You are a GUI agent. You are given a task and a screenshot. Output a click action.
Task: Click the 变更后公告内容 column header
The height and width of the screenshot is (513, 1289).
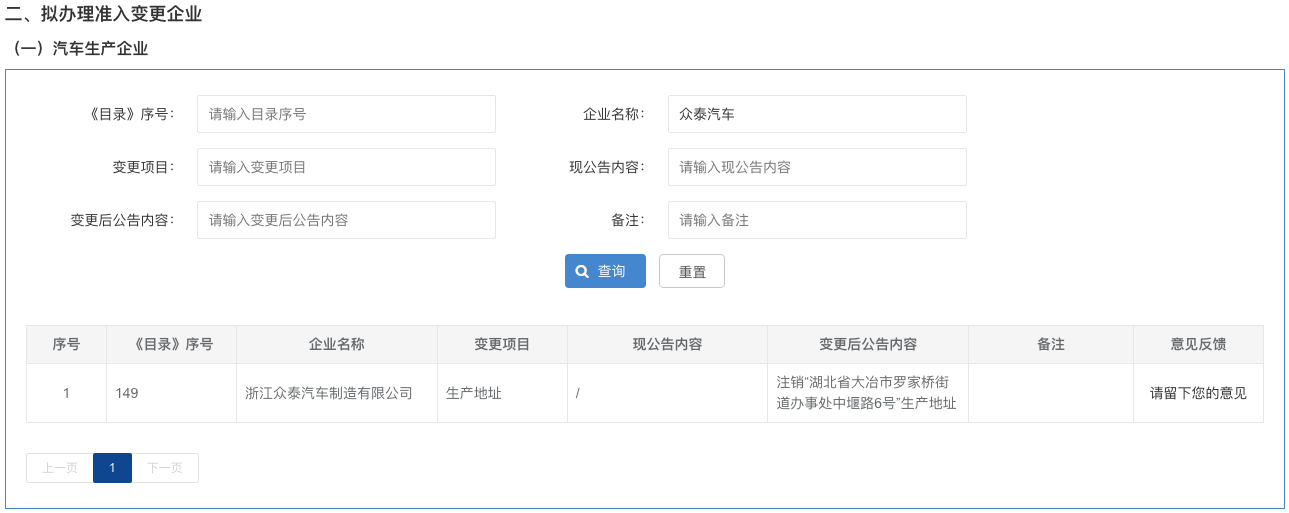pos(868,344)
